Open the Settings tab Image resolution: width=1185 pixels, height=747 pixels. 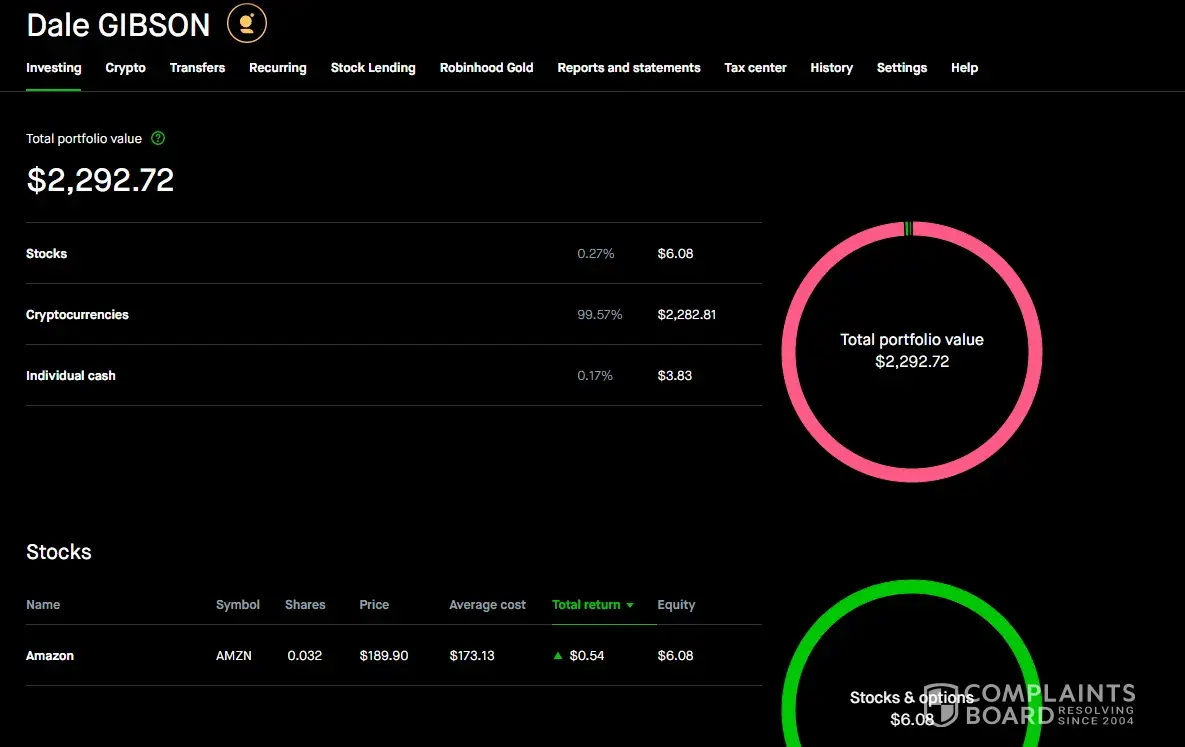click(x=901, y=68)
